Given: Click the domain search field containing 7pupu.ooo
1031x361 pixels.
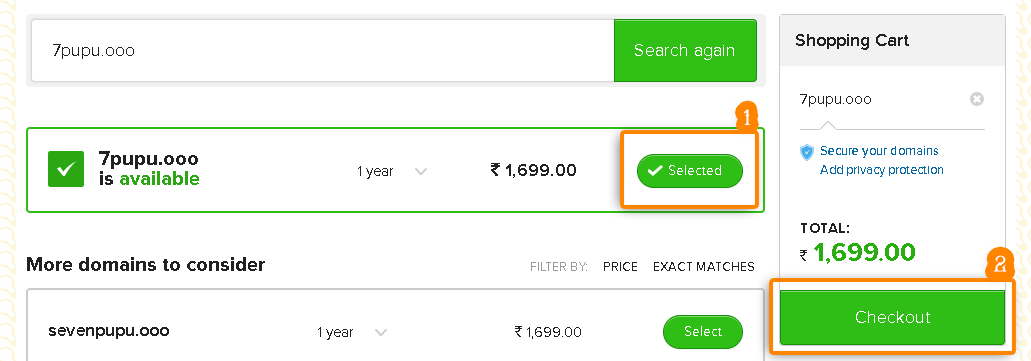Looking at the screenshot, I should (323, 51).
